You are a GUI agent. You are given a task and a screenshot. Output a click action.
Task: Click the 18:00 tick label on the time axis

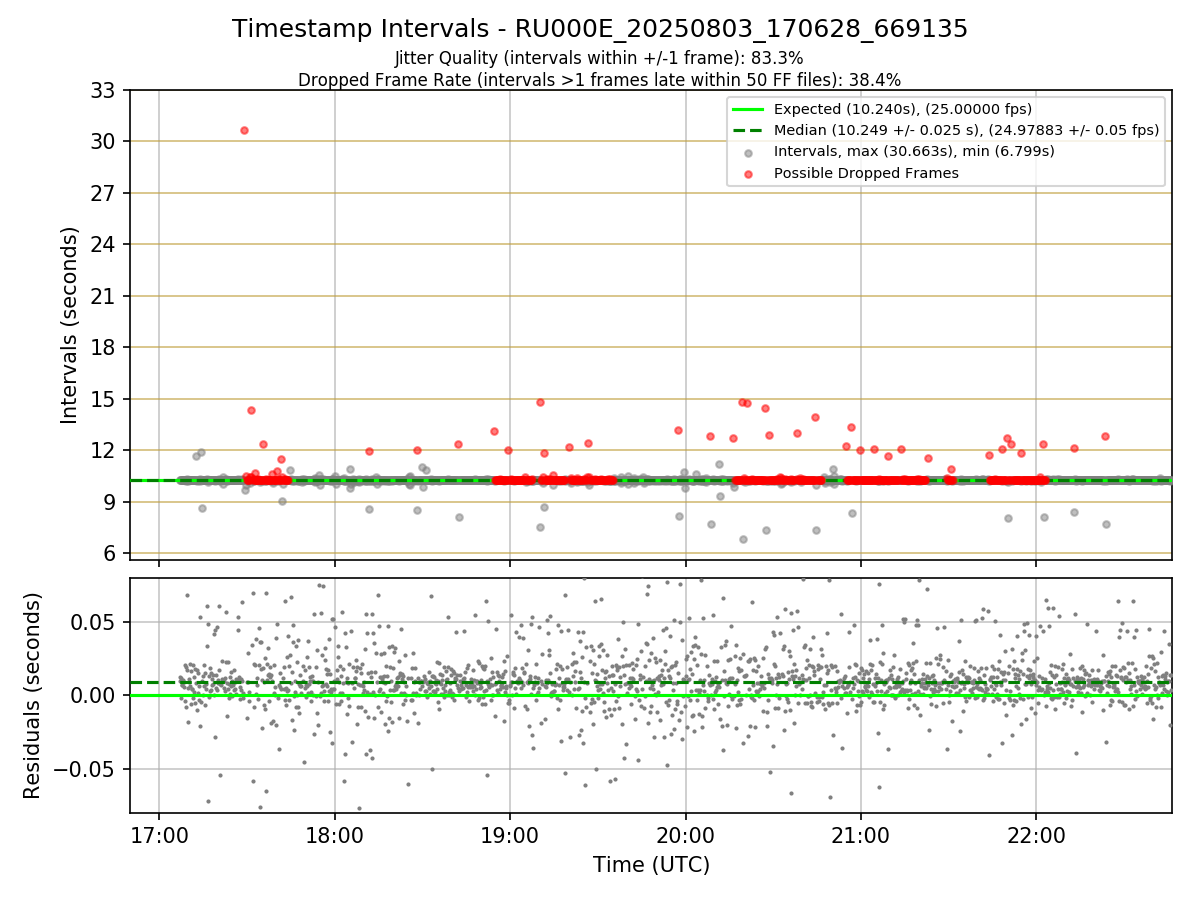click(x=334, y=833)
